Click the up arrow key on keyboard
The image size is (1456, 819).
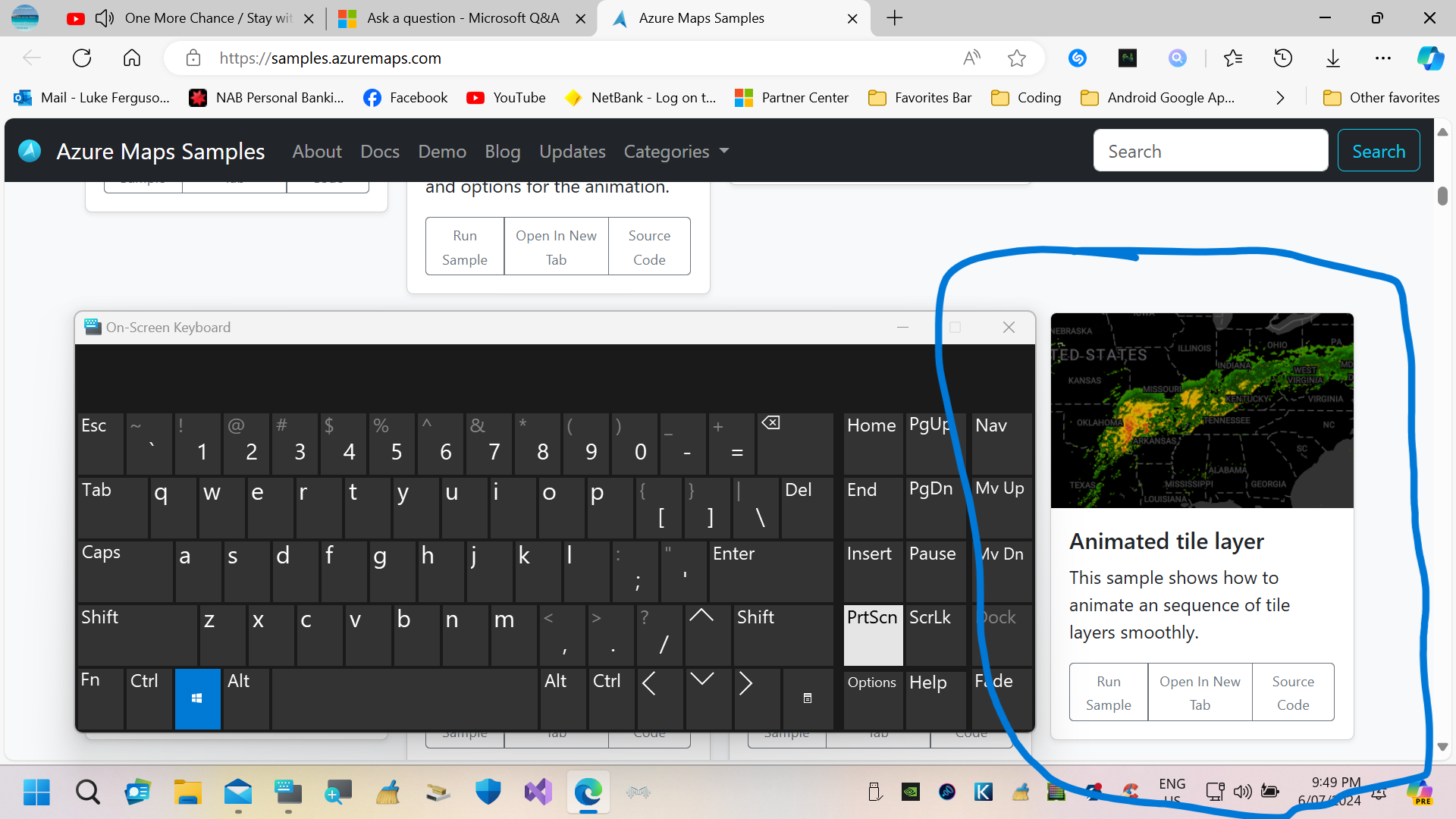[708, 635]
